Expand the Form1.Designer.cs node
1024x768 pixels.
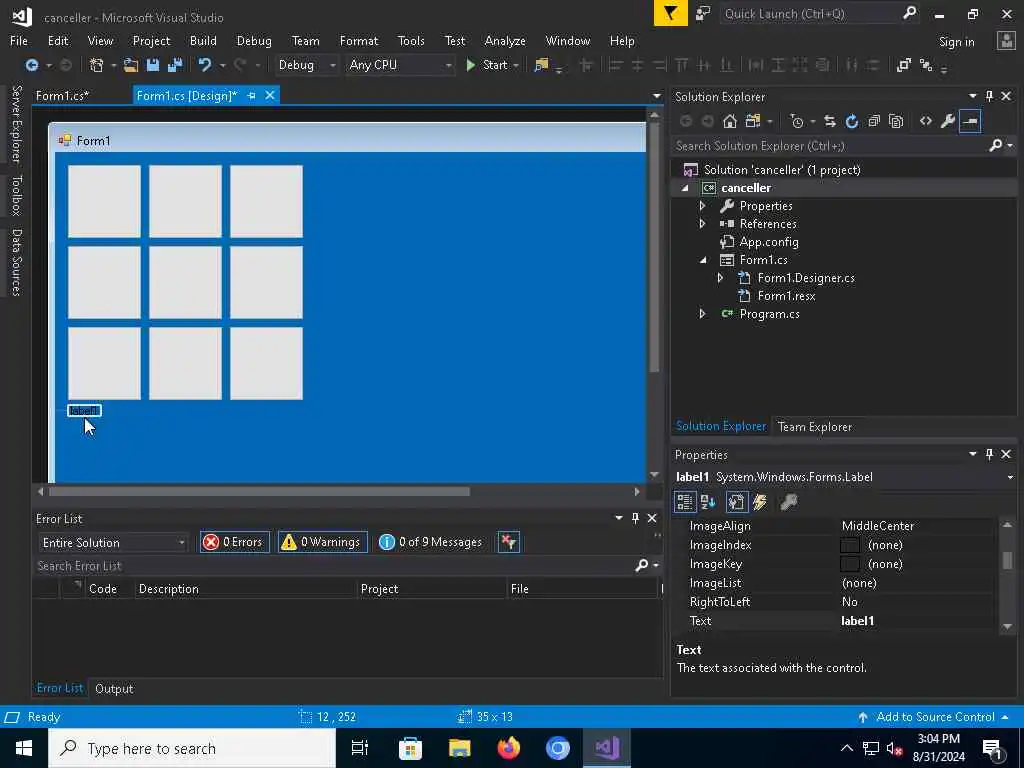[720, 278]
